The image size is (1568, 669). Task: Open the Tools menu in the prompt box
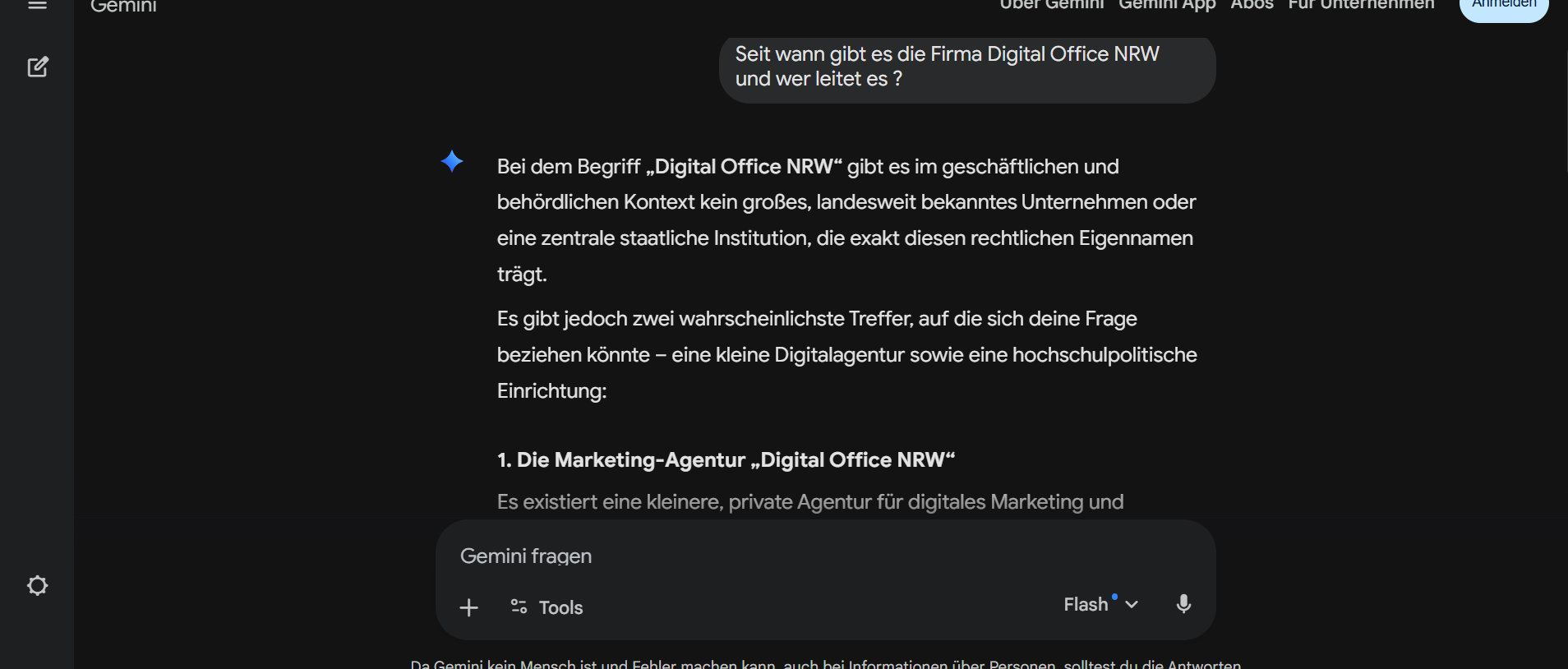click(x=546, y=607)
